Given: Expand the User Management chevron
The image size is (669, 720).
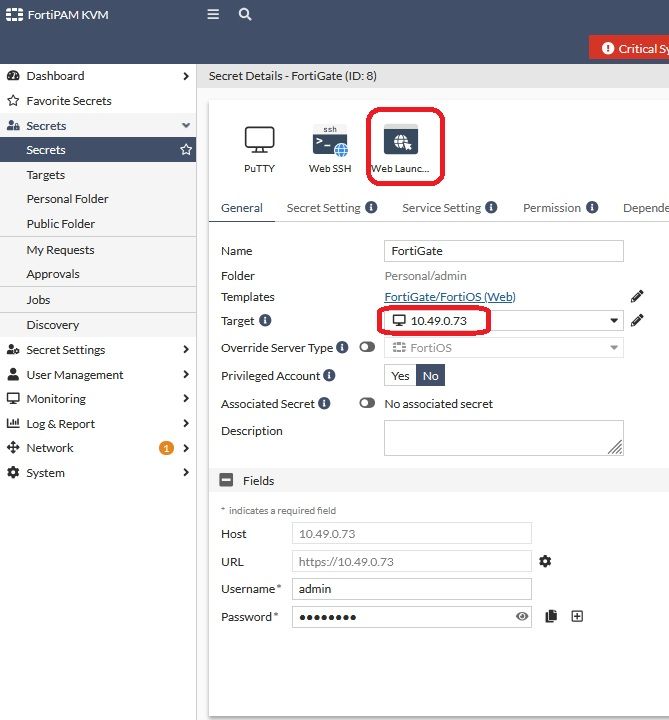Looking at the screenshot, I should click(x=186, y=374).
